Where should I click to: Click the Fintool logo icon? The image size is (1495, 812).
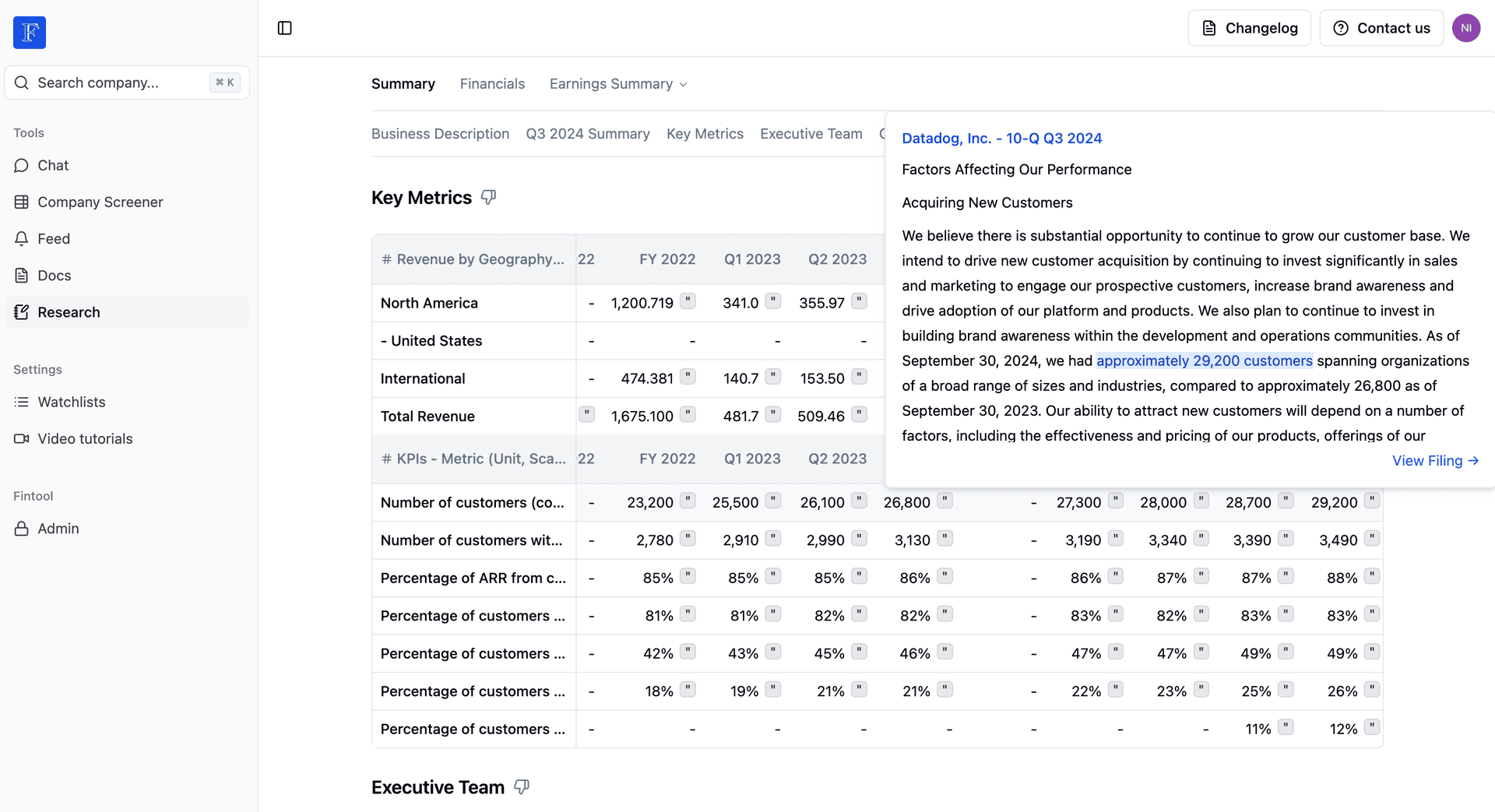point(30,32)
